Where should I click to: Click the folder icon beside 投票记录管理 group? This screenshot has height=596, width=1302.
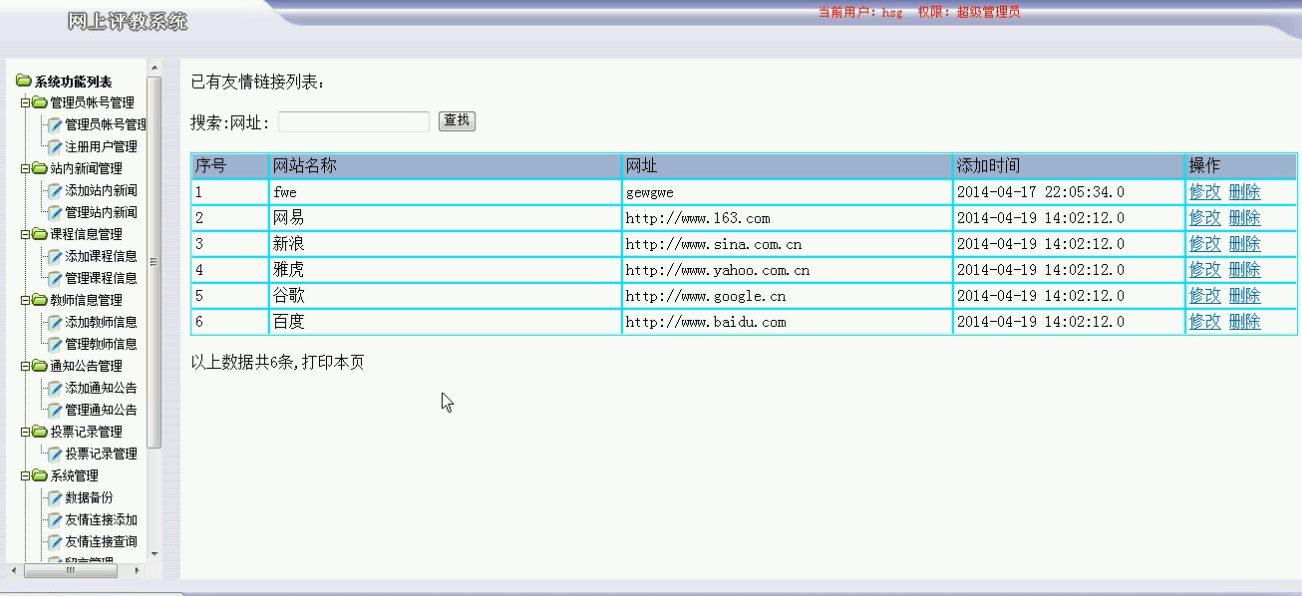tap(40, 432)
